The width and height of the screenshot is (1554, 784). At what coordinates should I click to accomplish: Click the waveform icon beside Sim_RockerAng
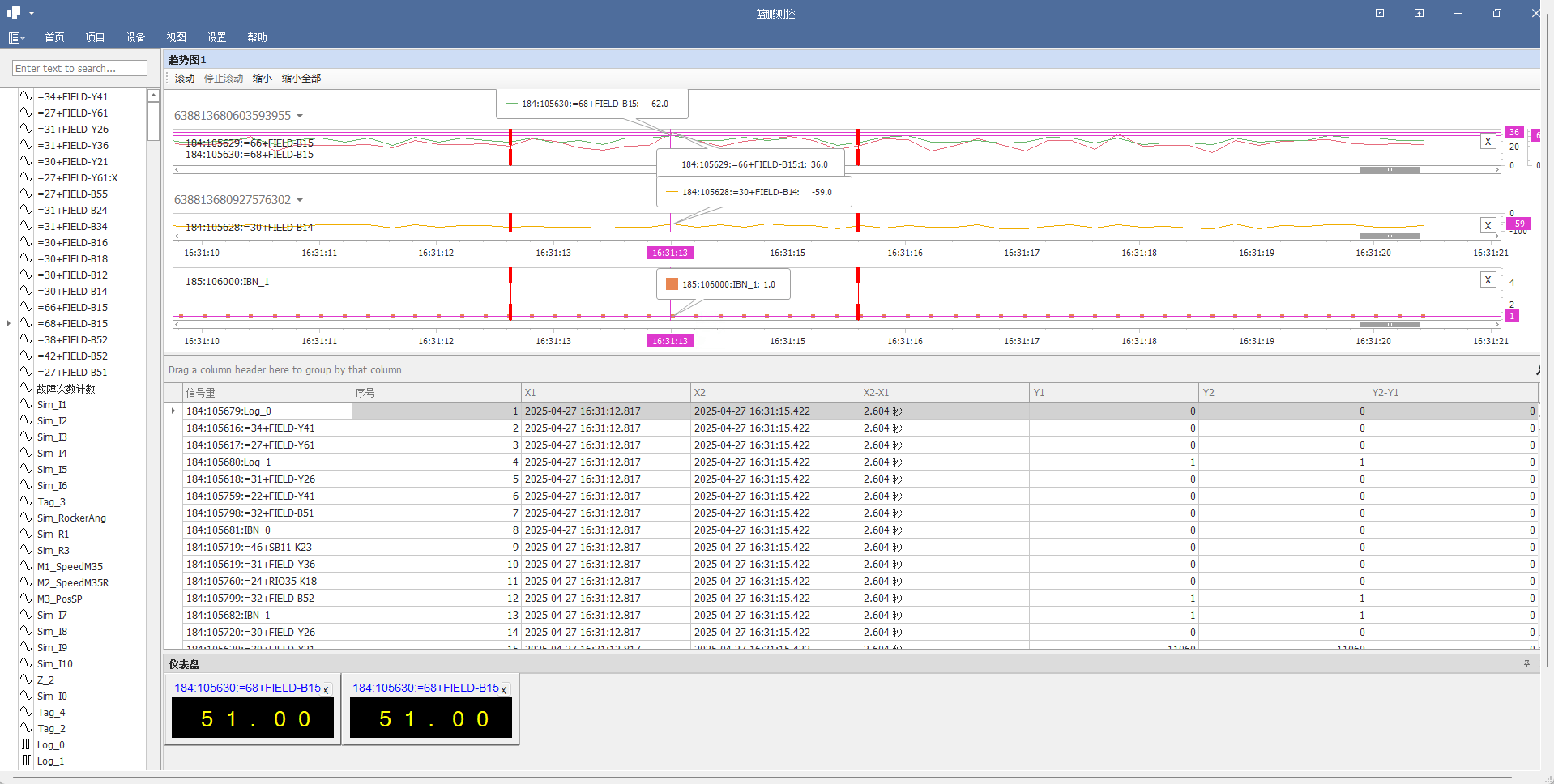click(x=27, y=518)
